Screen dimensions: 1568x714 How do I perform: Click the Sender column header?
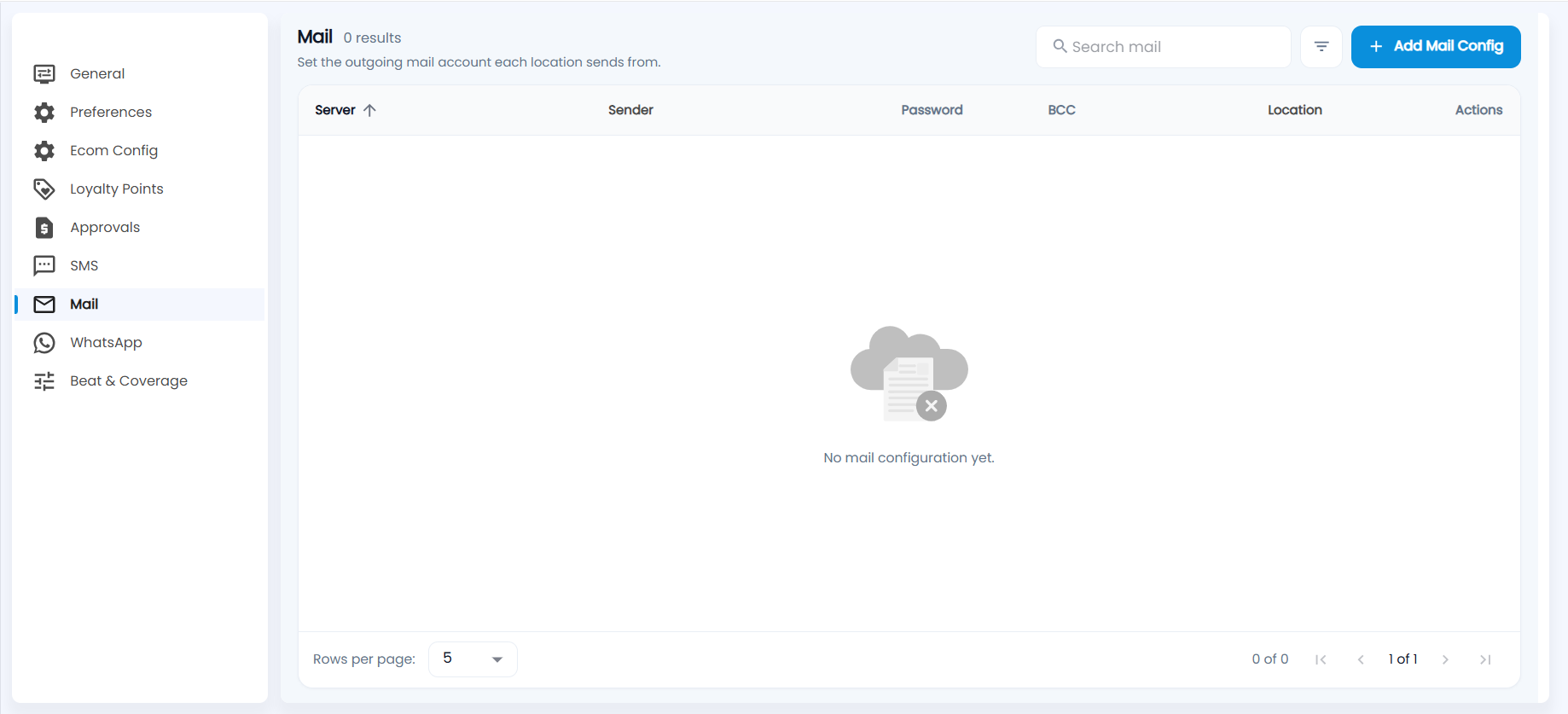630,110
